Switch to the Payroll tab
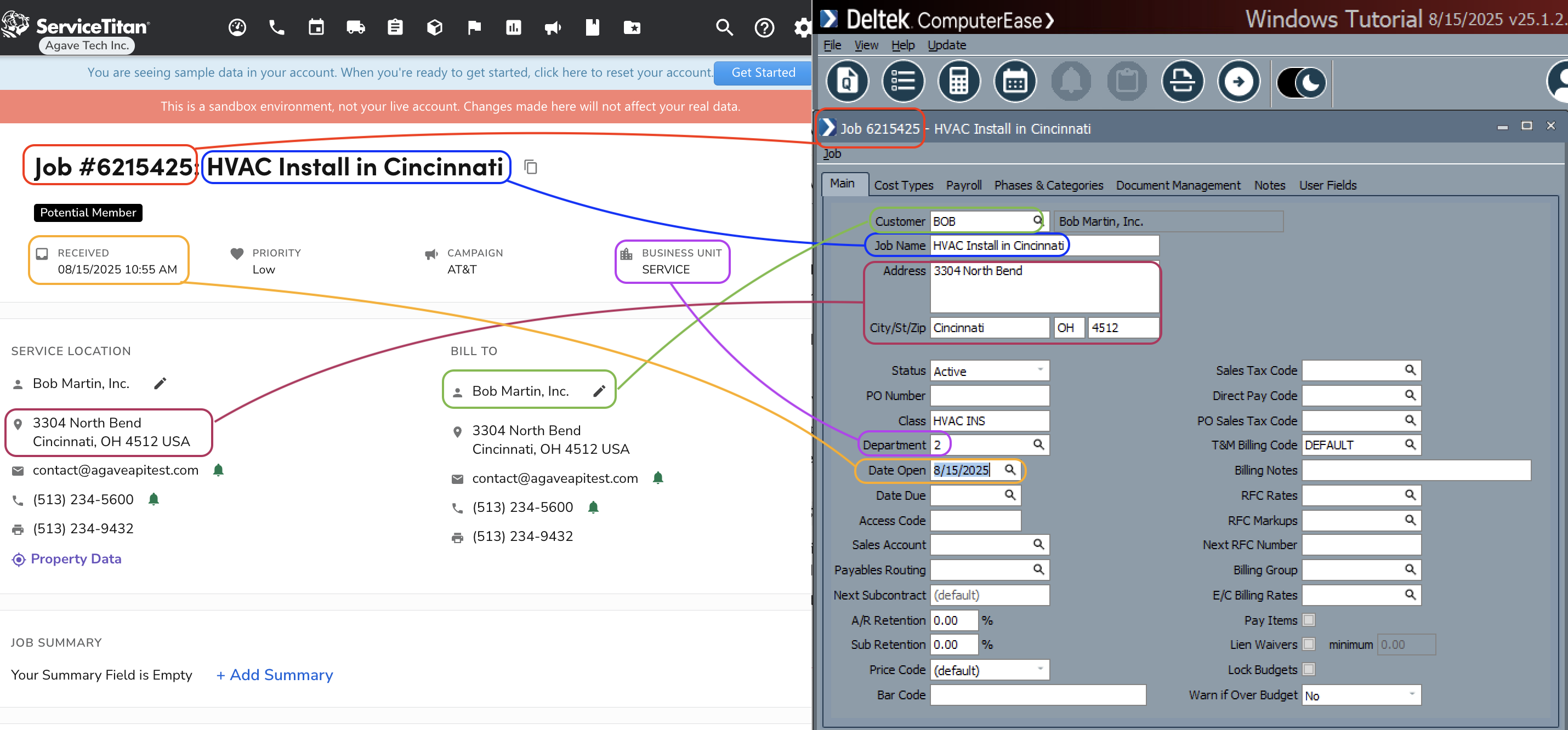The height and width of the screenshot is (730, 1568). pos(964,185)
